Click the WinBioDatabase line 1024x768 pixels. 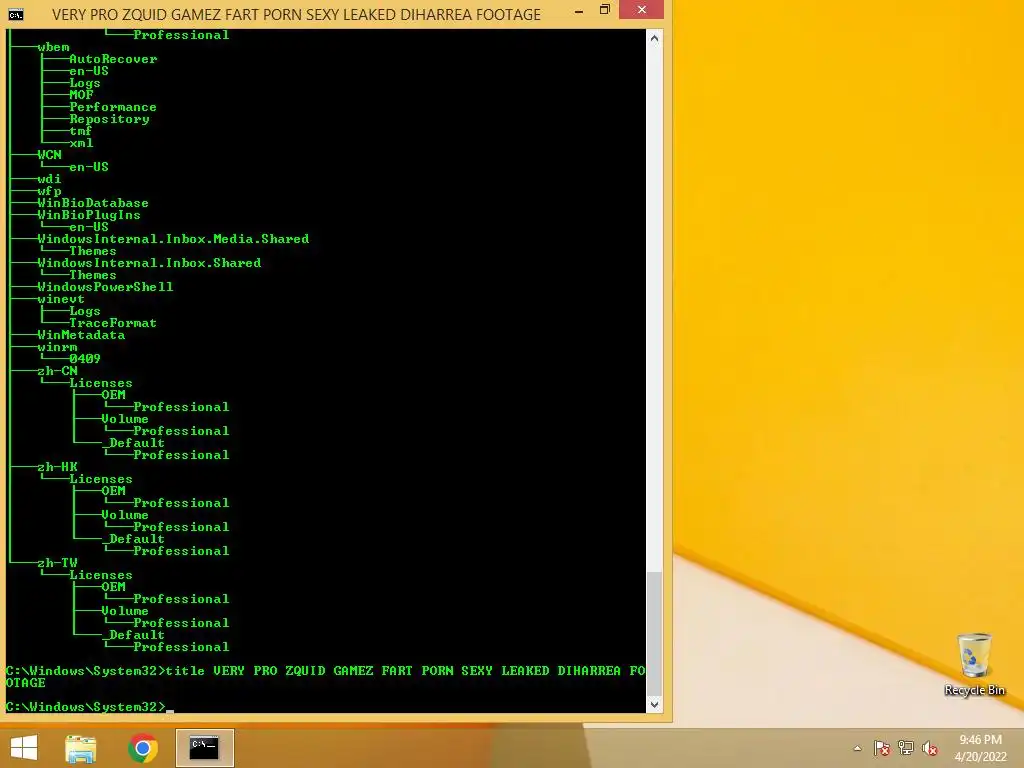93,203
